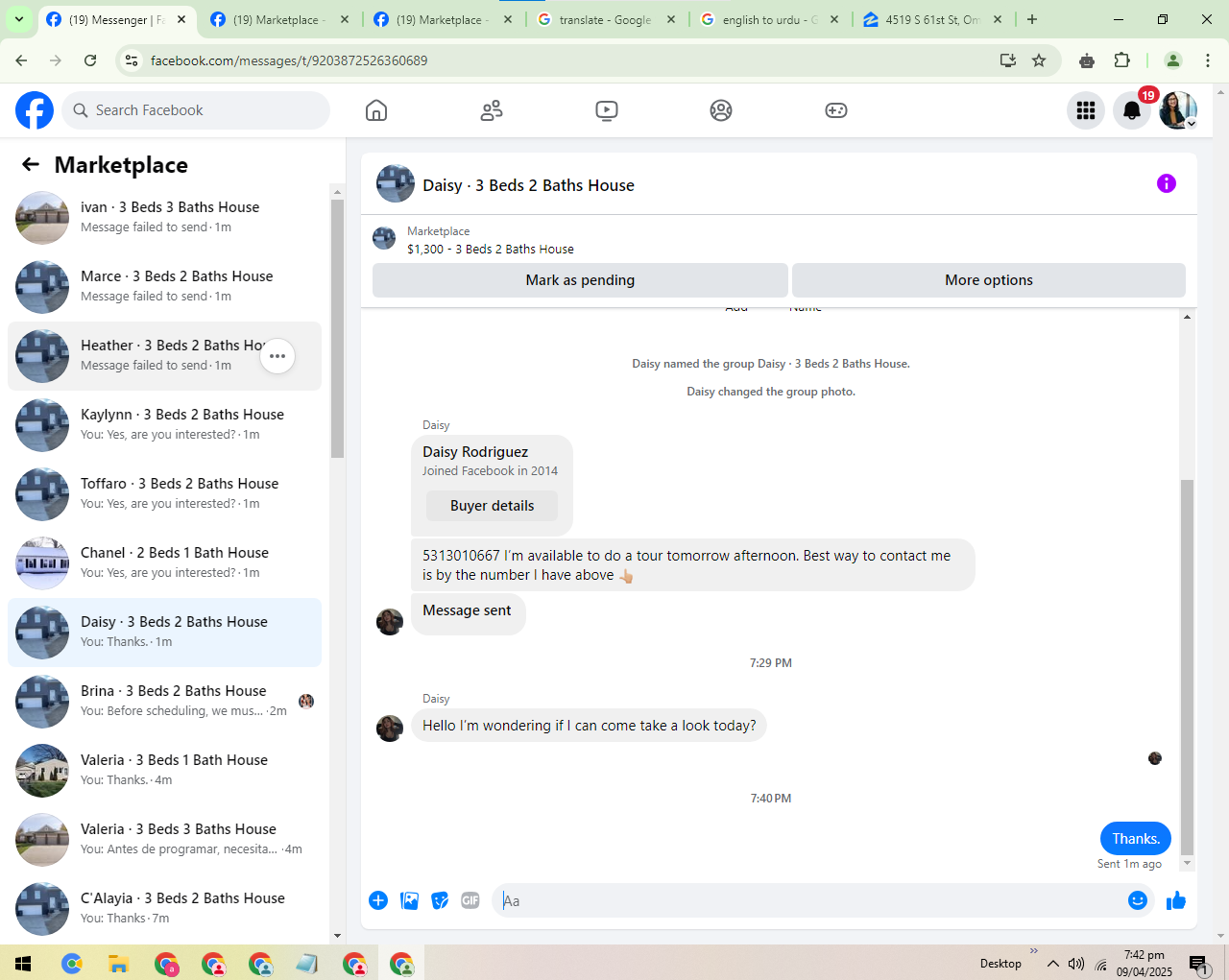The width and height of the screenshot is (1229, 980).
Task: Open Chanel 2 Beds 1 Bath House chat
Action: (165, 563)
